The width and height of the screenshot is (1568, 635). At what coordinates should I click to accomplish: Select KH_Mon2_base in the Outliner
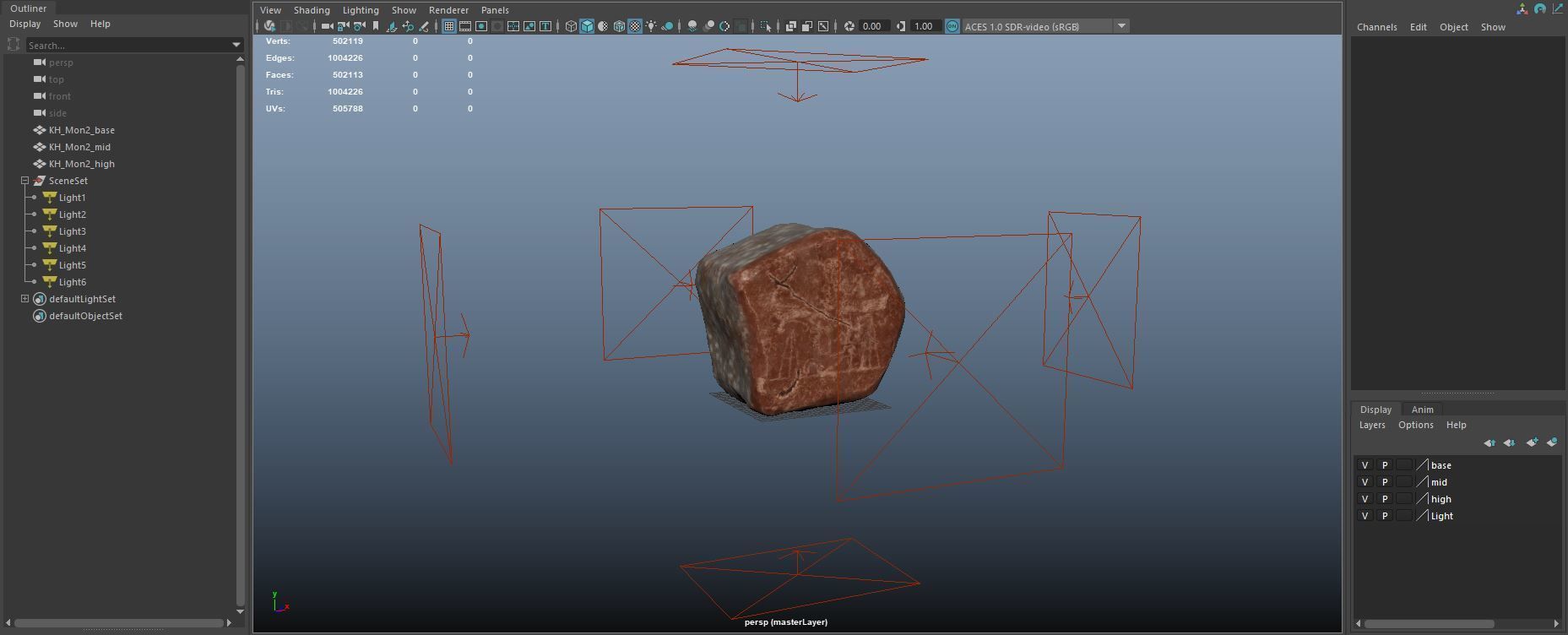tap(82, 130)
